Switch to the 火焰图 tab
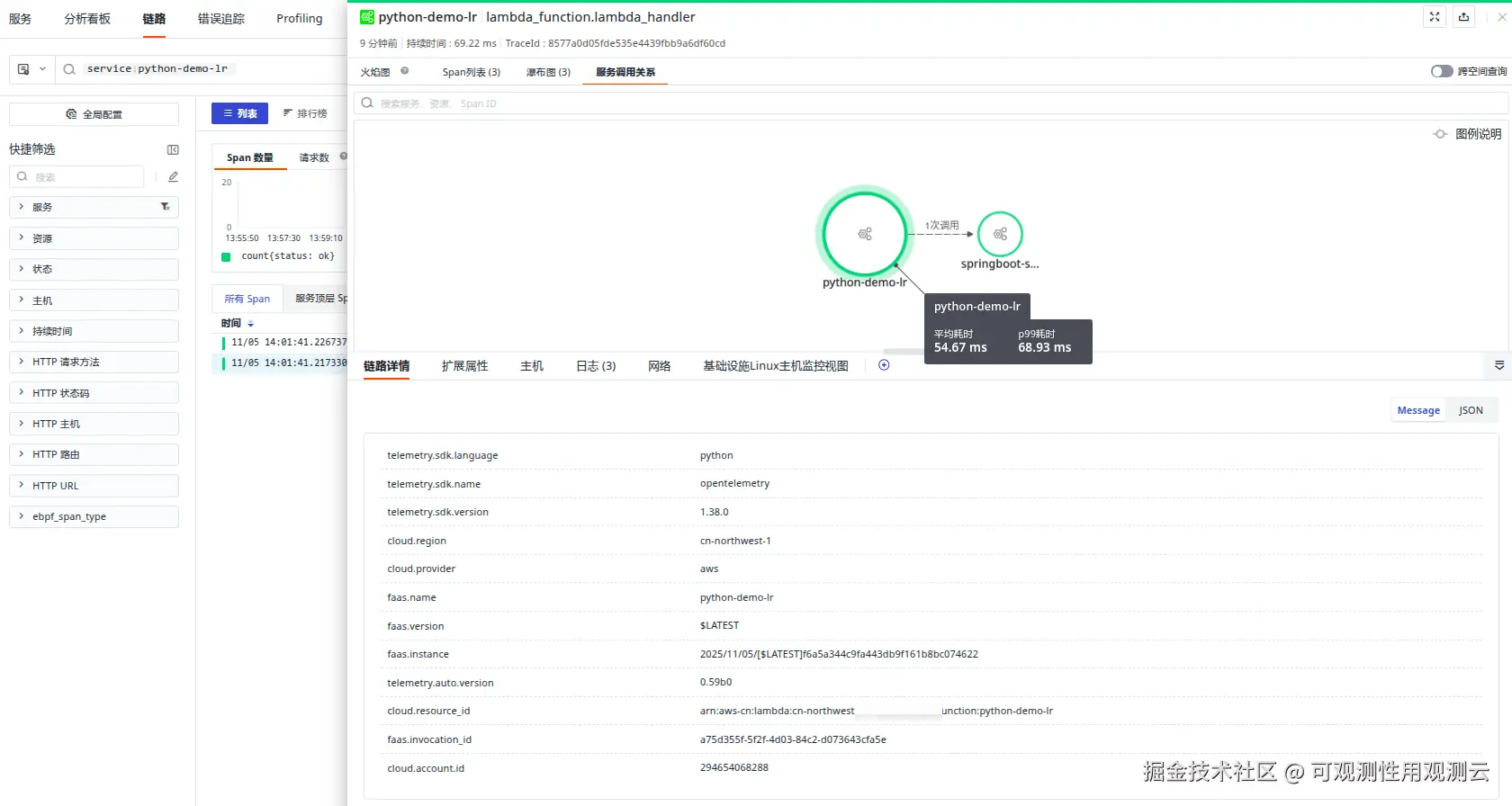1512x806 pixels. (x=375, y=72)
